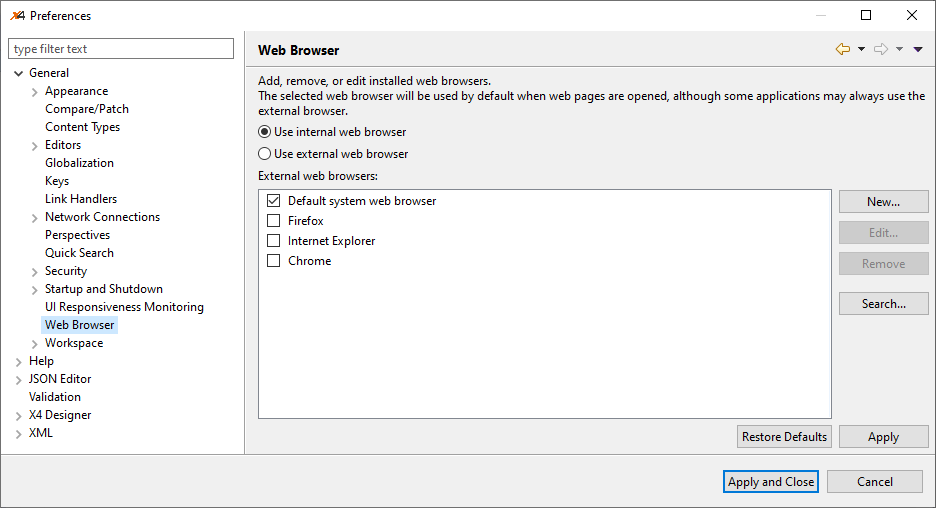Expand the XML preferences node
This screenshot has width=936, height=508.
[19, 433]
